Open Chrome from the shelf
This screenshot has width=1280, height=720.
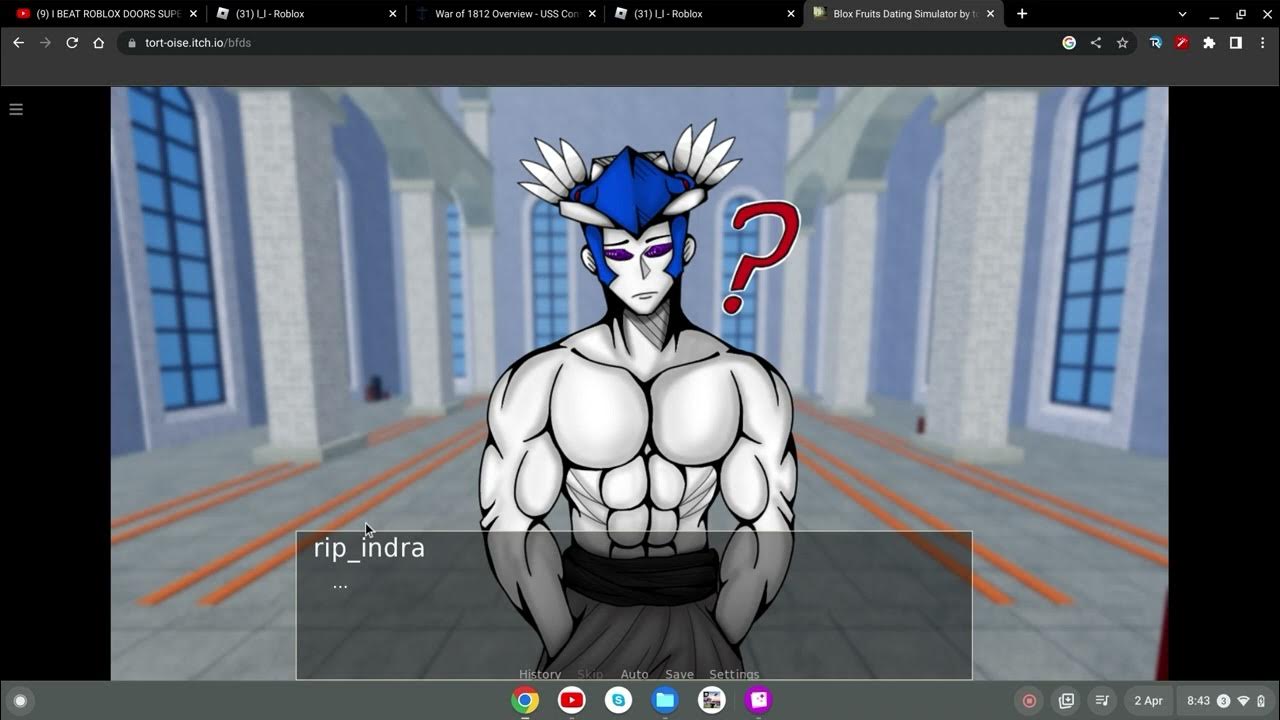[x=525, y=701]
